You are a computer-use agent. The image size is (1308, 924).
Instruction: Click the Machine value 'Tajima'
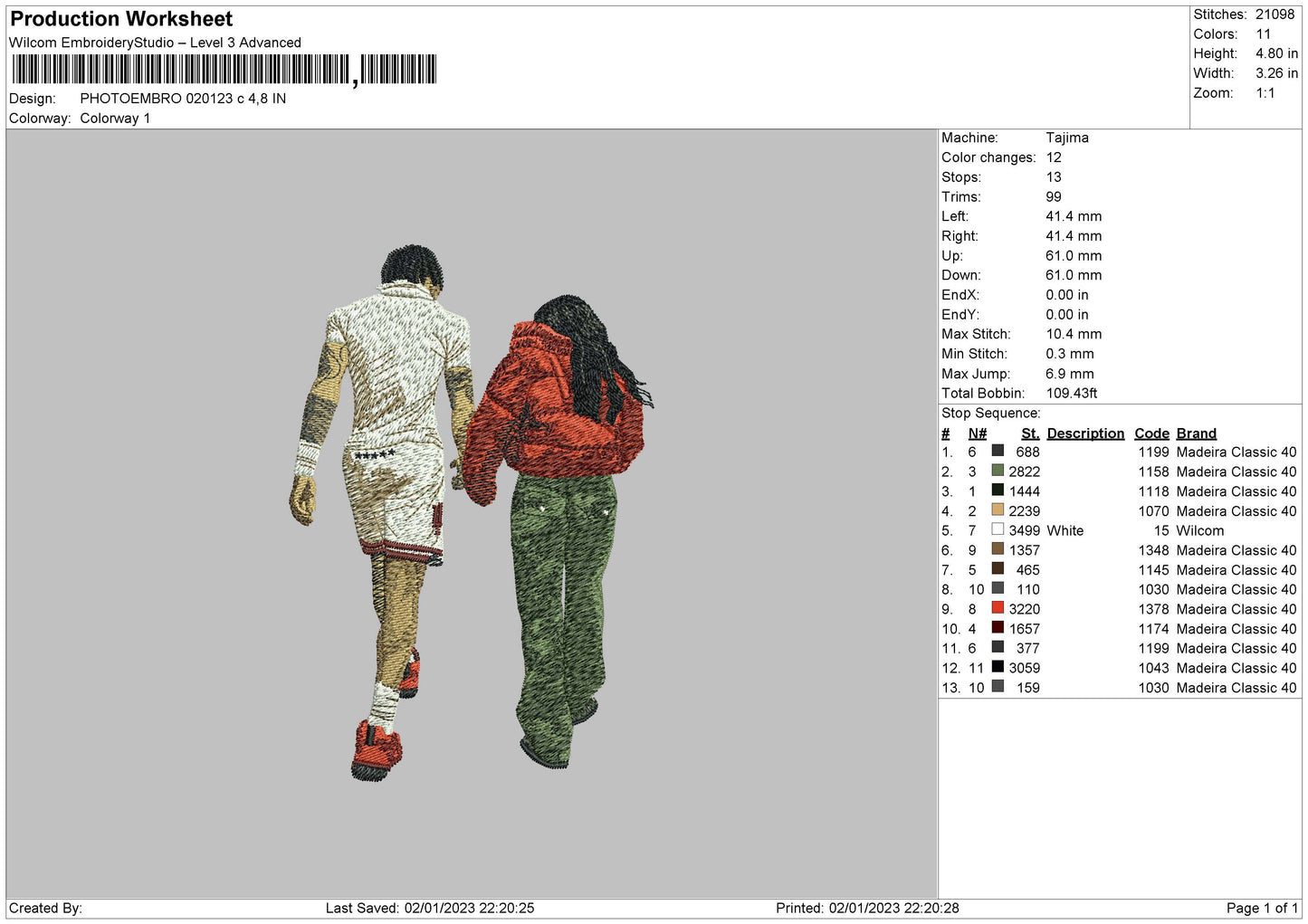pyautogui.click(x=1067, y=138)
